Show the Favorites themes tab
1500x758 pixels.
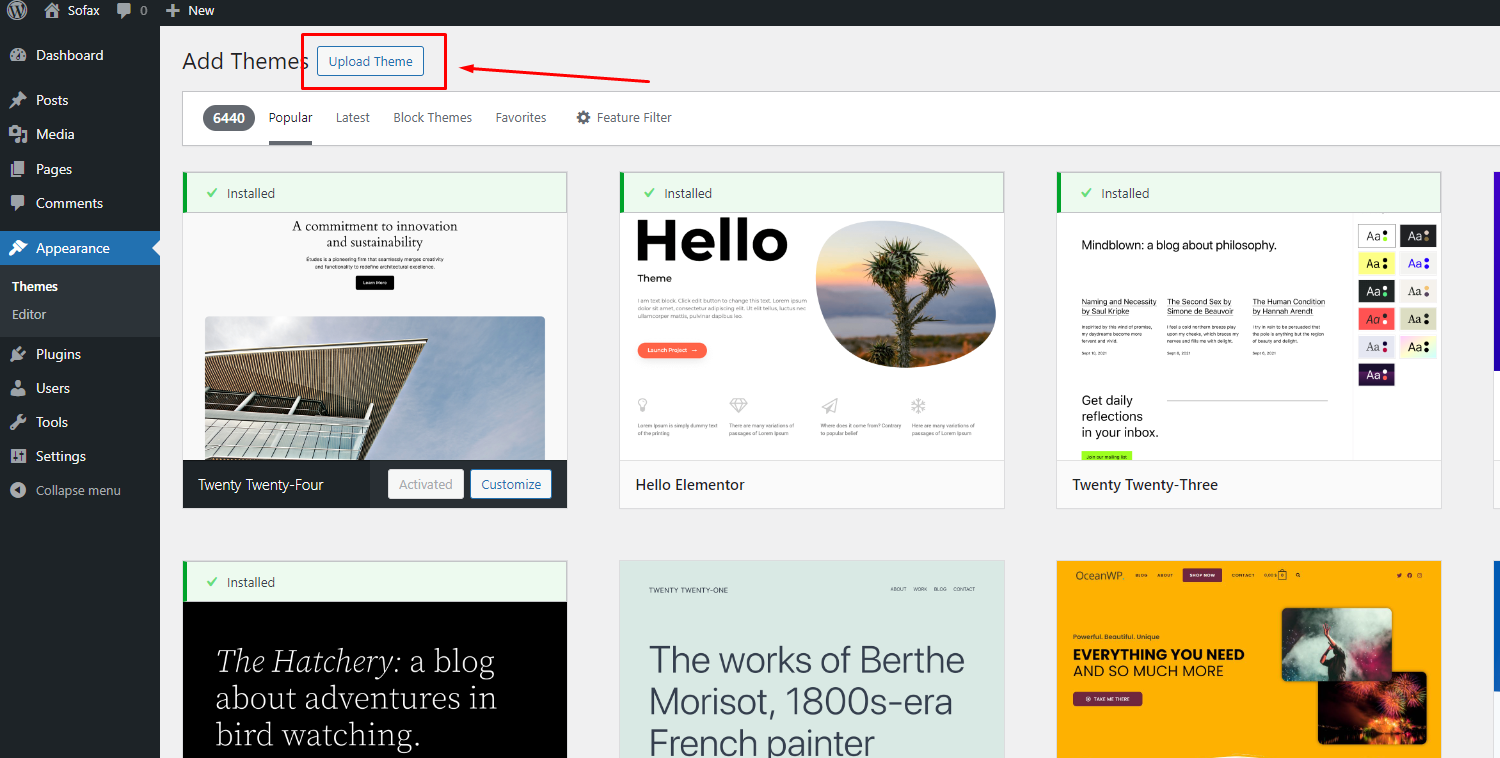coord(521,118)
